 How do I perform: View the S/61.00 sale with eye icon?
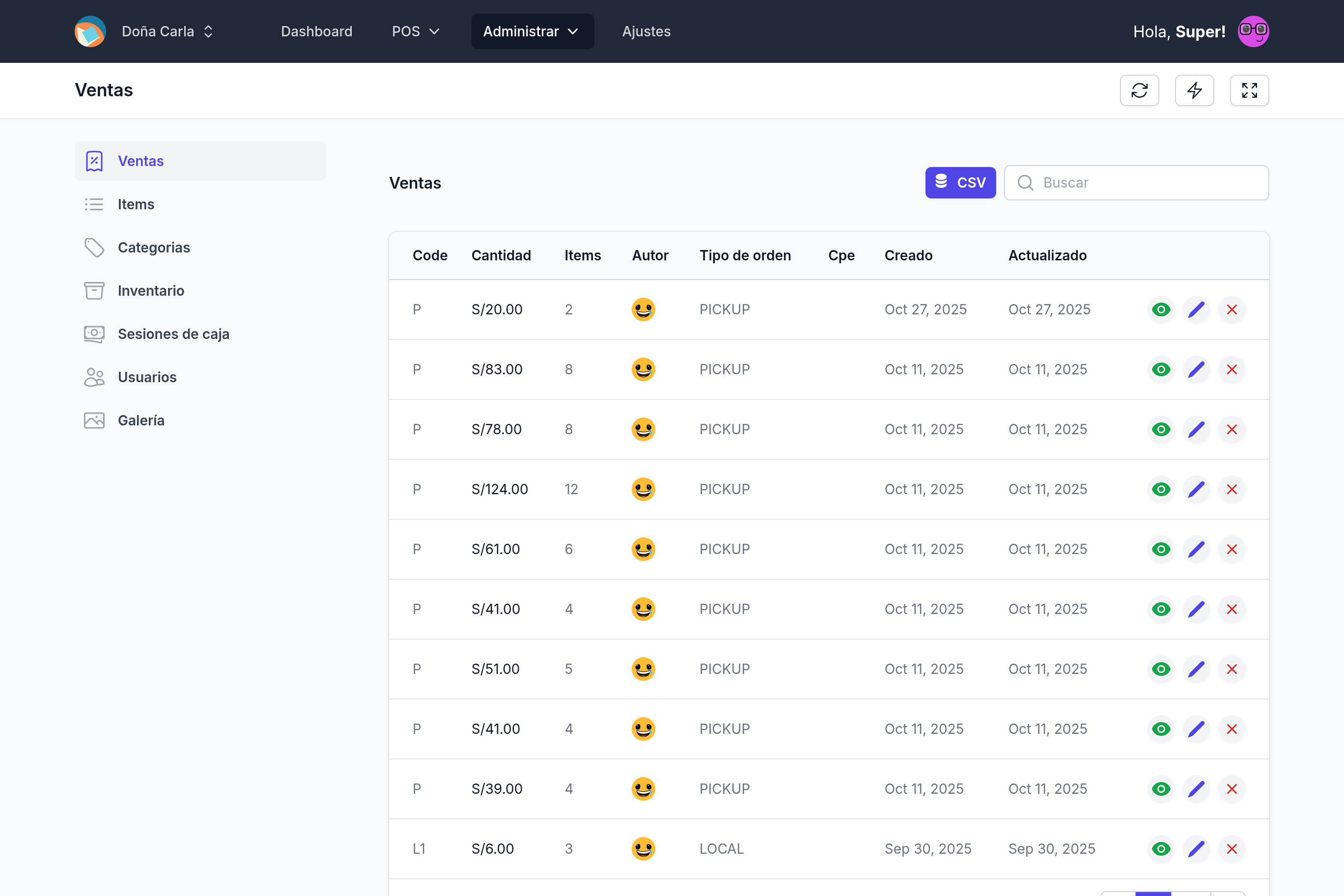pyautogui.click(x=1161, y=550)
